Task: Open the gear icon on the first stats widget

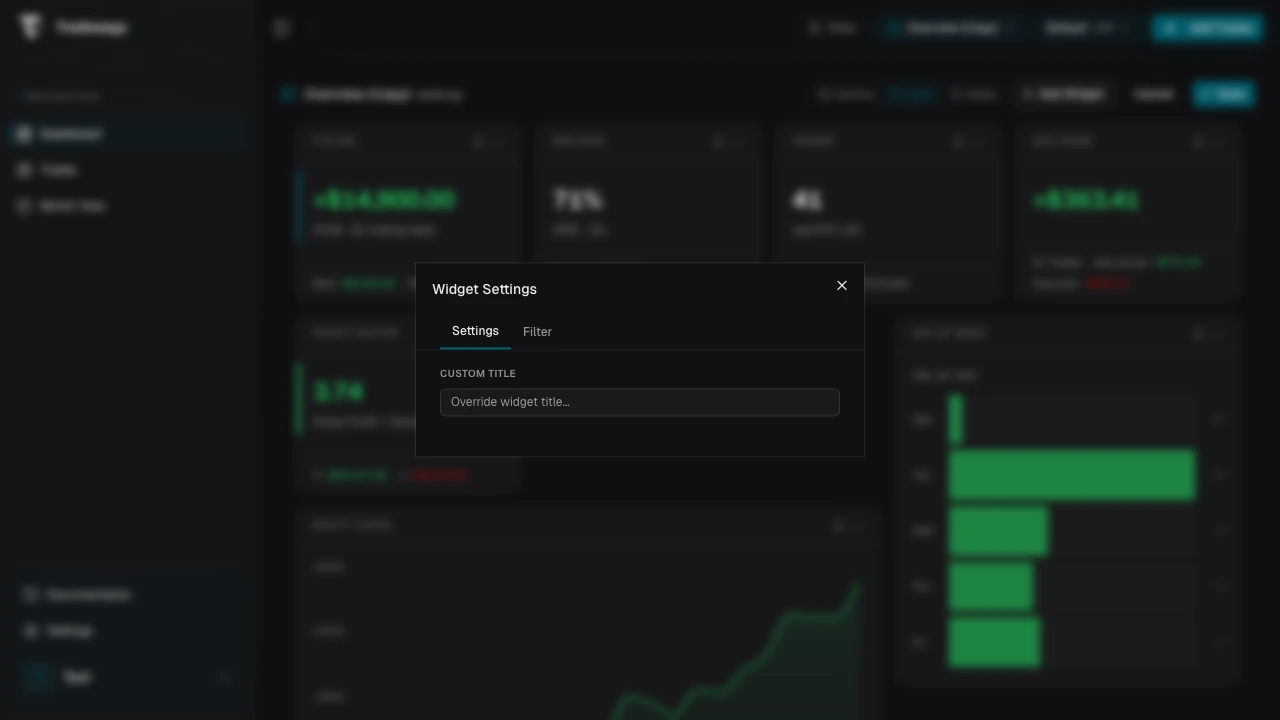Action: tap(479, 141)
